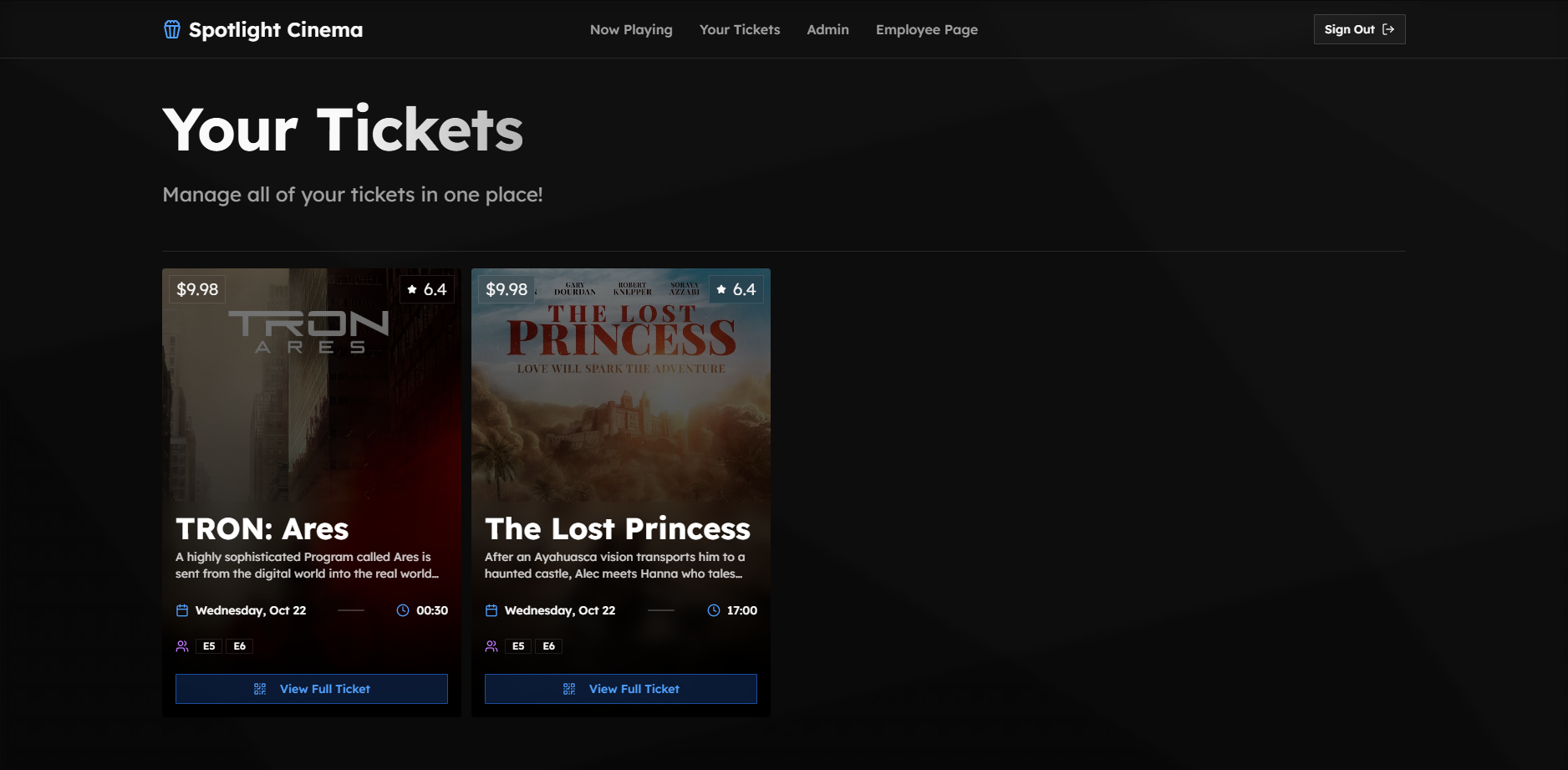This screenshot has height=770, width=1568.
Task: Click the calendar icon on TRON: Ares ticket
Action: coord(182,610)
